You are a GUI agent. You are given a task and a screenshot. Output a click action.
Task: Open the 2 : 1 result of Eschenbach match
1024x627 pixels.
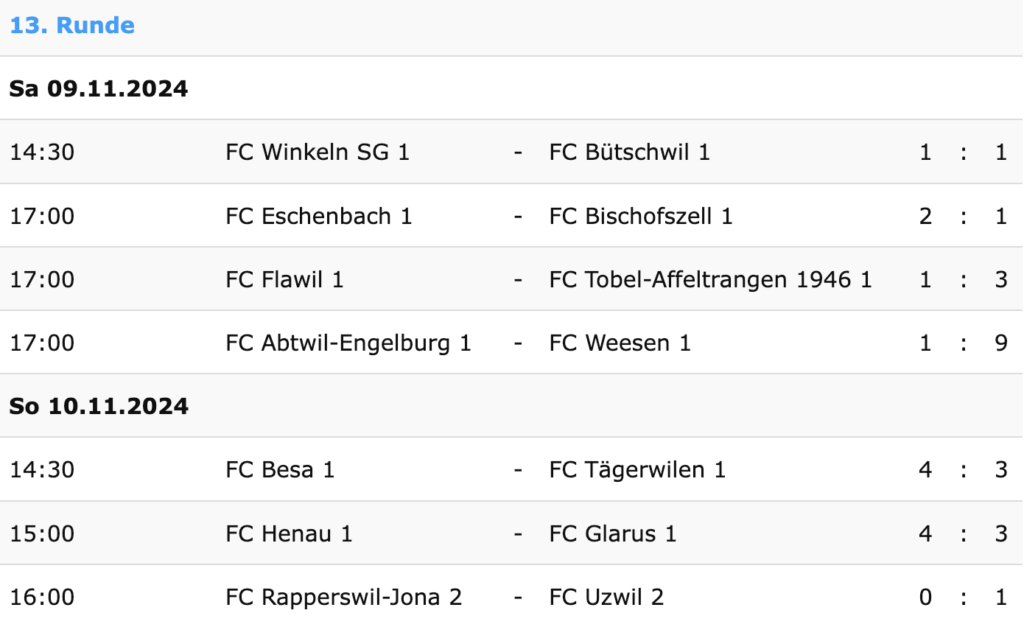tap(963, 216)
